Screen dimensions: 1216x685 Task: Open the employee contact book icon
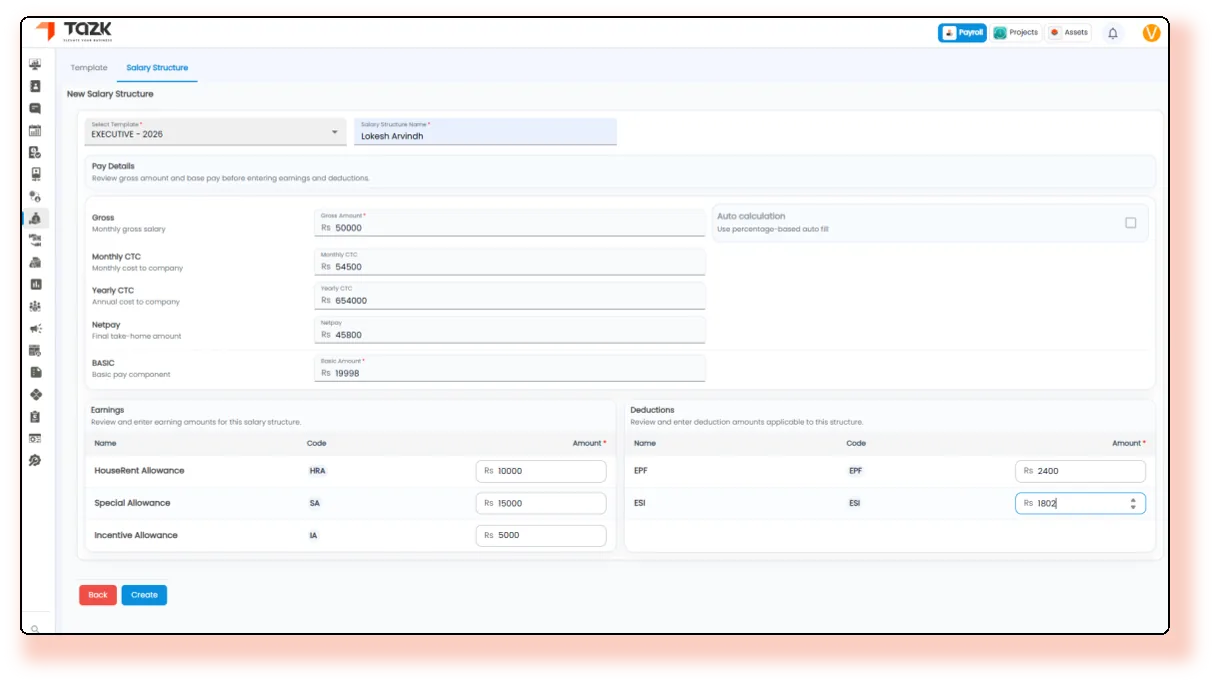tap(35, 86)
